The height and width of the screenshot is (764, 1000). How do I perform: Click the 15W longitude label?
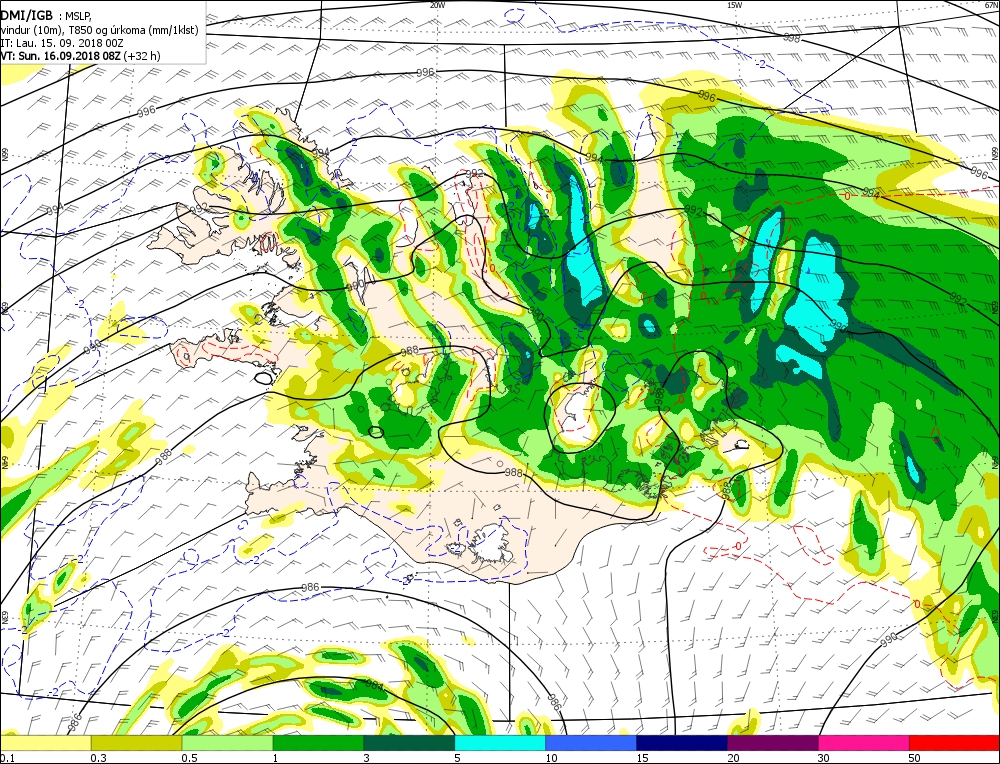(x=735, y=5)
